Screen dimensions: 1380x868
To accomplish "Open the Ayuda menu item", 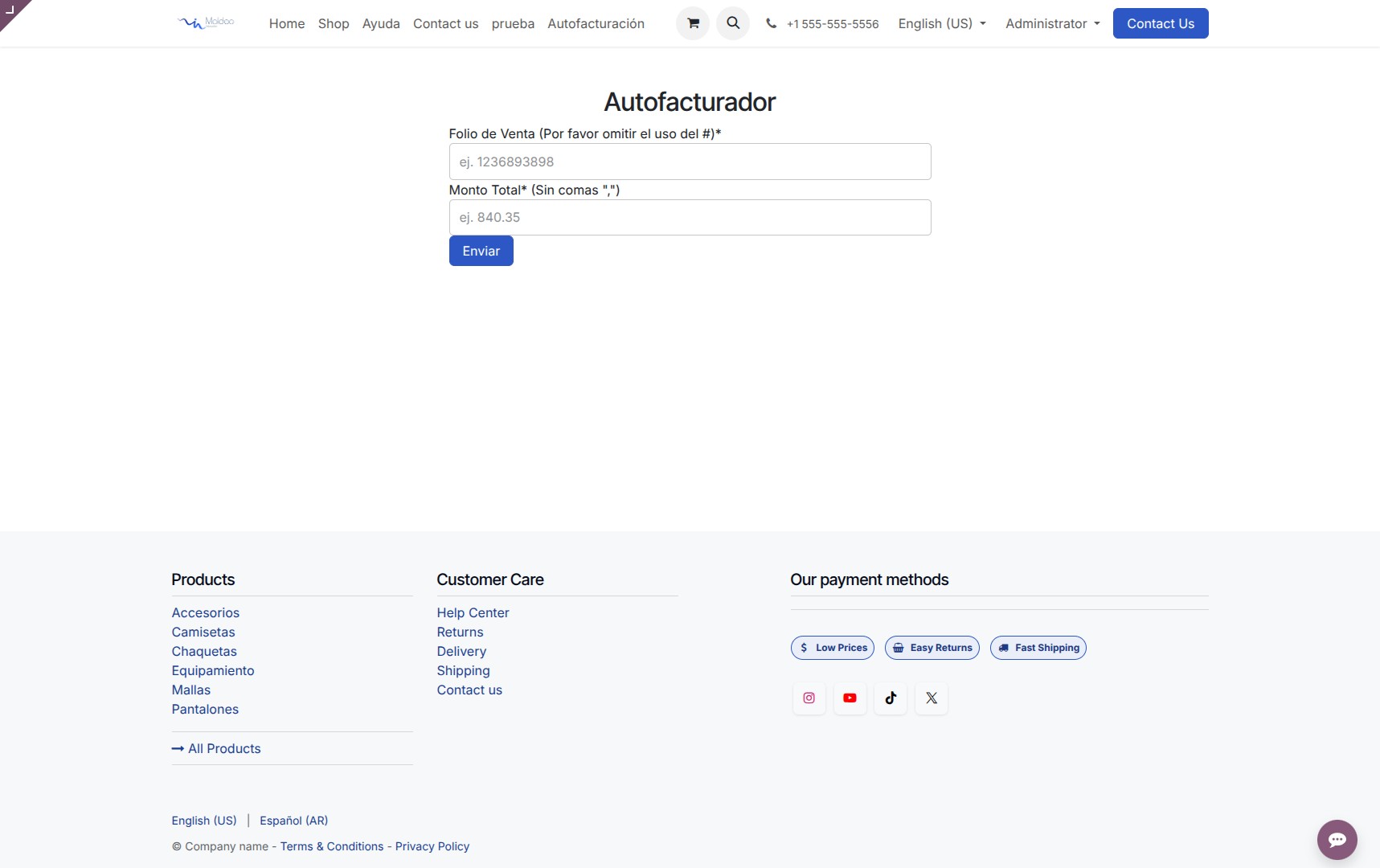I will tap(381, 23).
